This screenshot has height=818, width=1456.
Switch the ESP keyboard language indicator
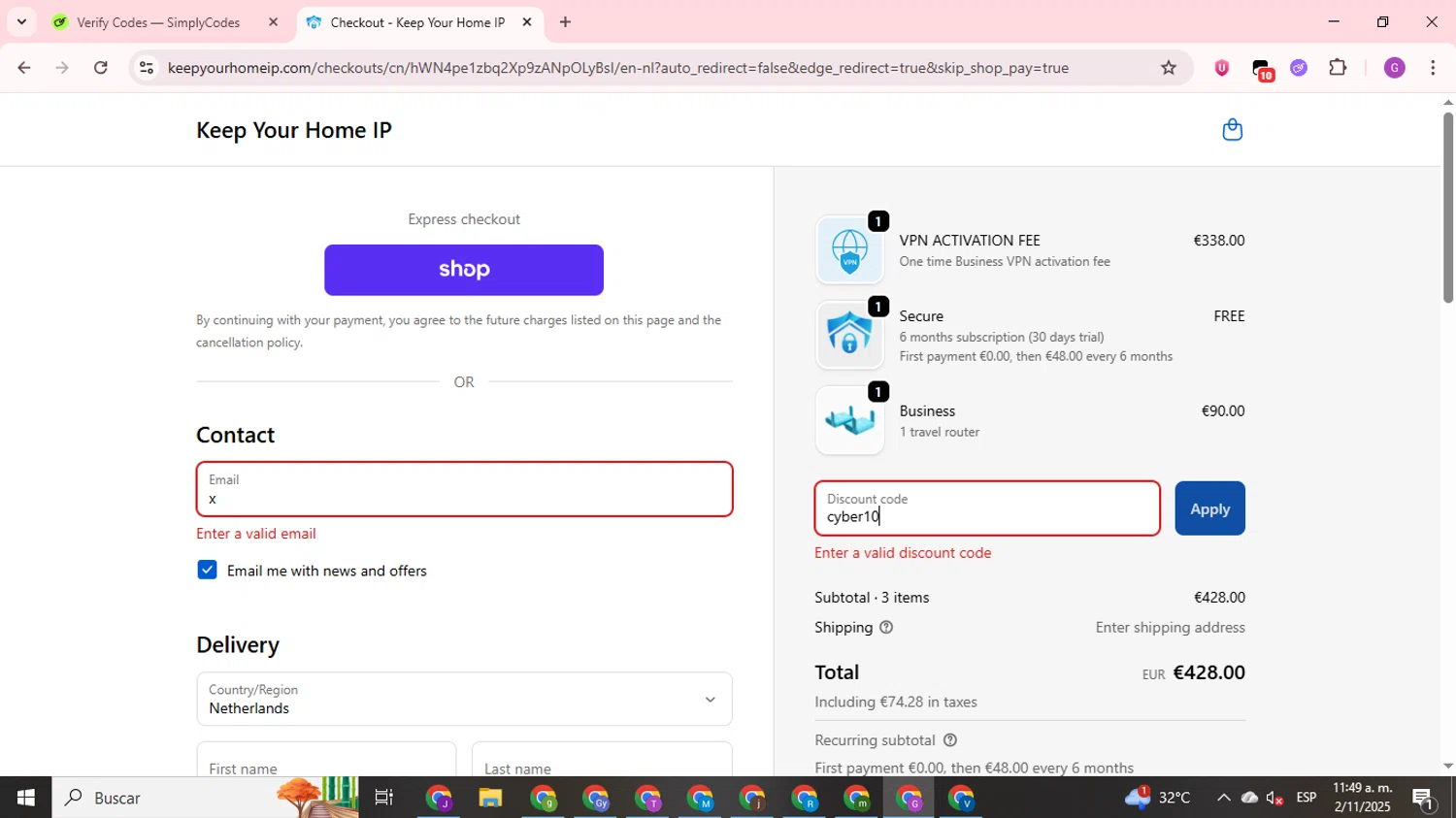[x=1307, y=798]
